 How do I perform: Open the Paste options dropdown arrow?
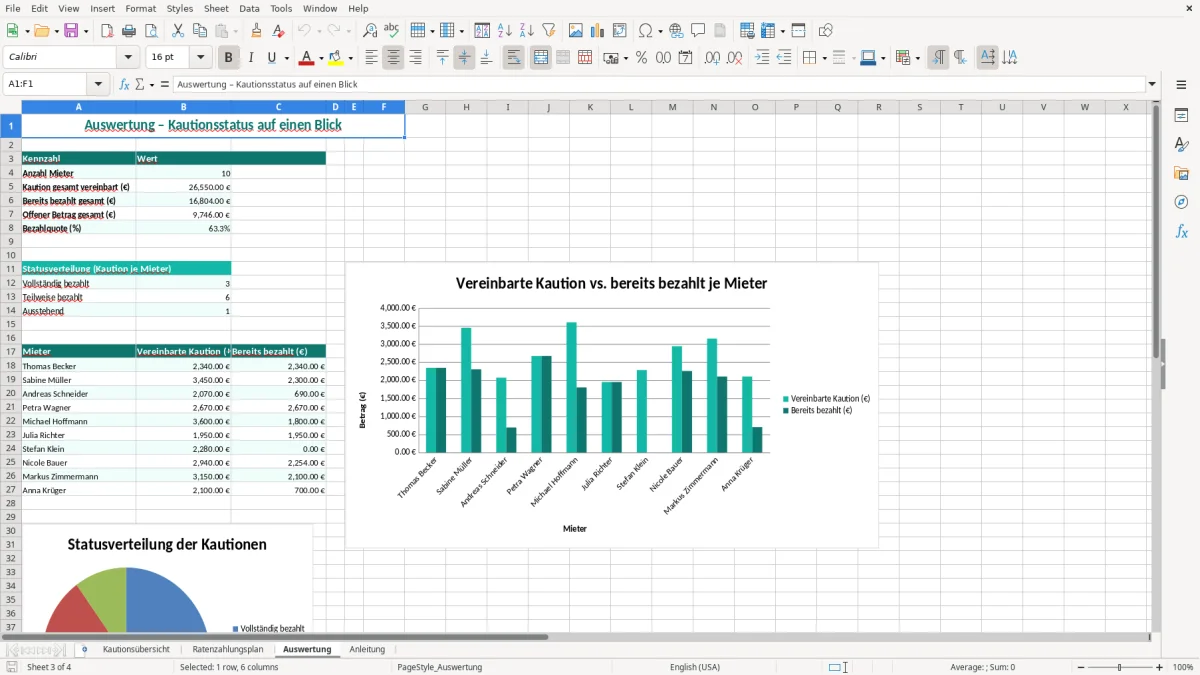click(234, 31)
